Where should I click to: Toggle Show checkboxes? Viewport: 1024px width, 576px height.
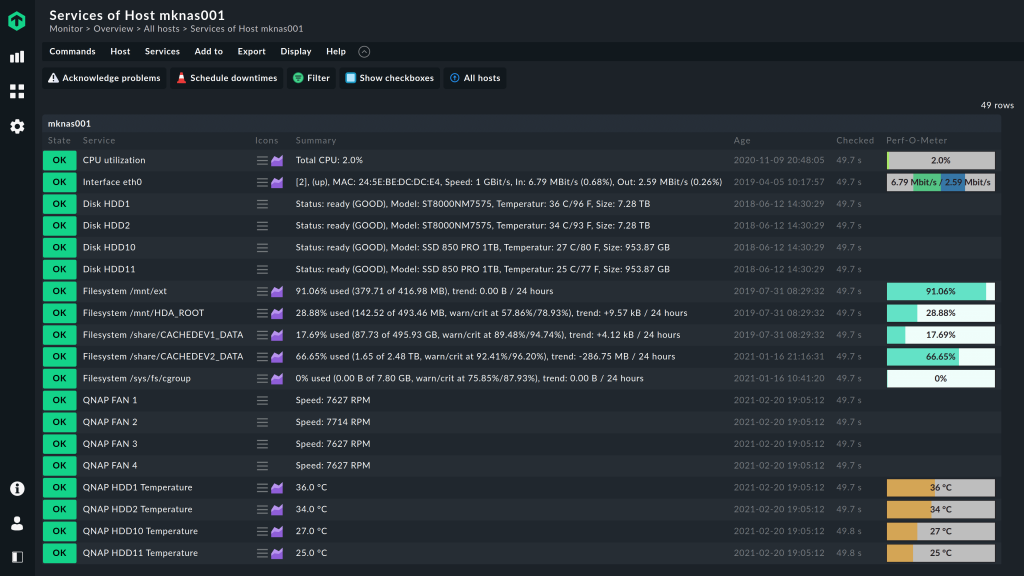389,78
